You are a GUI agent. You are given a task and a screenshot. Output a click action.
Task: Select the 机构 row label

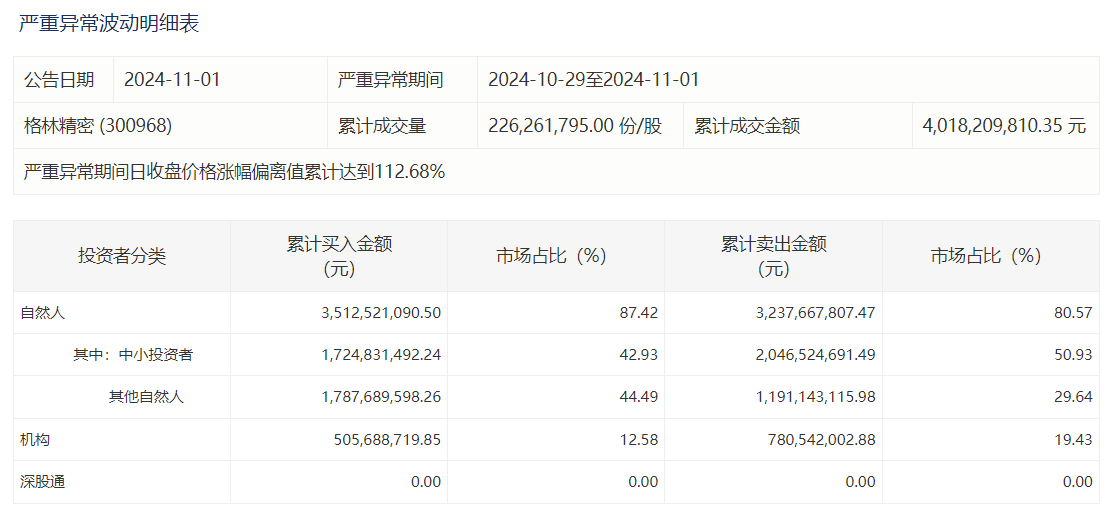pyautogui.click(x=35, y=439)
